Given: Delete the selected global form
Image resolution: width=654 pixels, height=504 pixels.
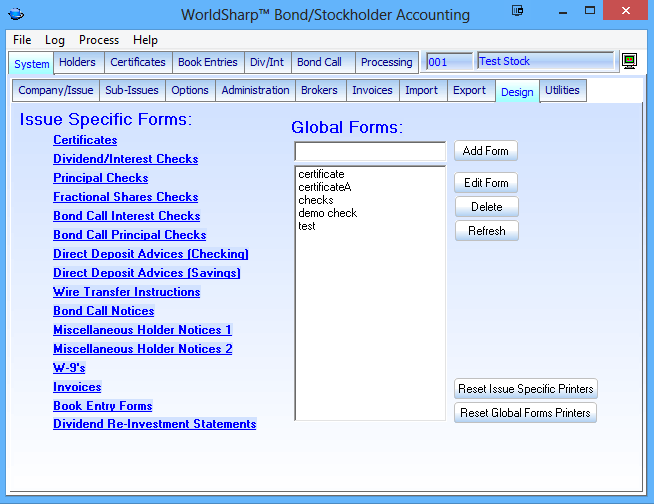Looking at the screenshot, I should click(486, 207).
